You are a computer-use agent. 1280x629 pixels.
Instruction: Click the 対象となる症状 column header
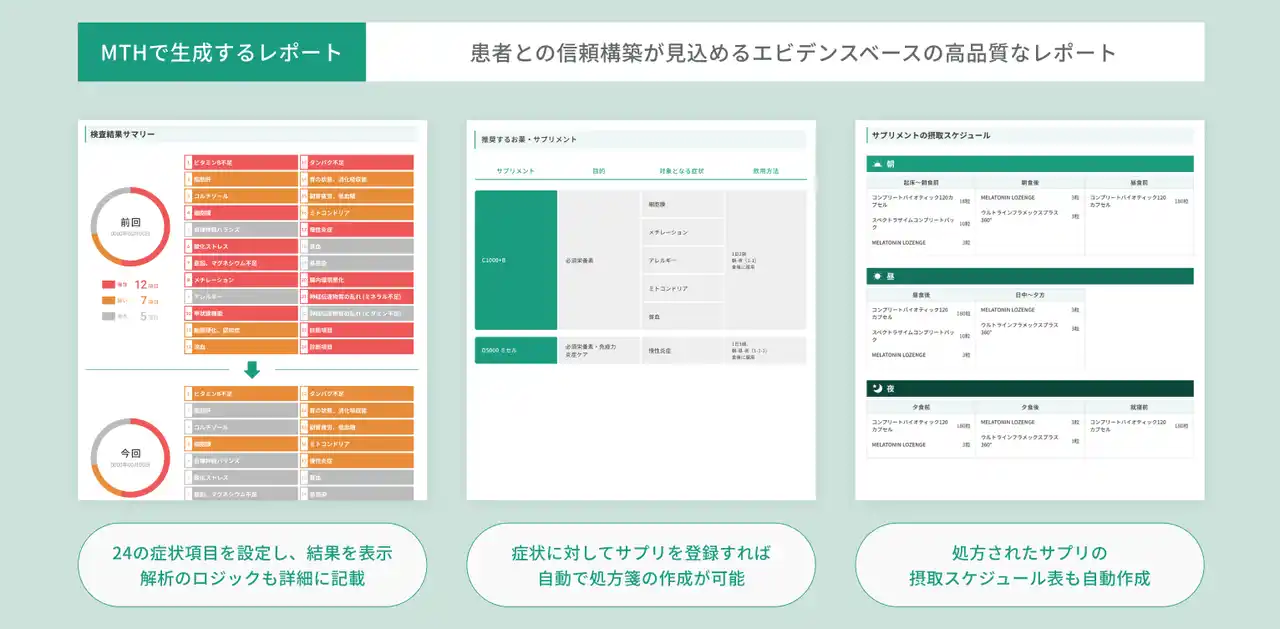pyautogui.click(x=681, y=171)
